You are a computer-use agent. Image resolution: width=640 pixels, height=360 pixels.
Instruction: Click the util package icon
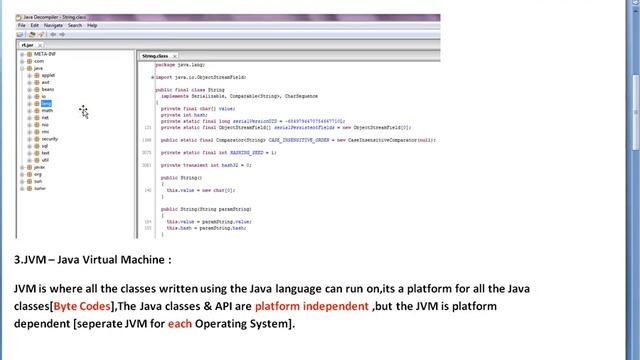click(37, 160)
